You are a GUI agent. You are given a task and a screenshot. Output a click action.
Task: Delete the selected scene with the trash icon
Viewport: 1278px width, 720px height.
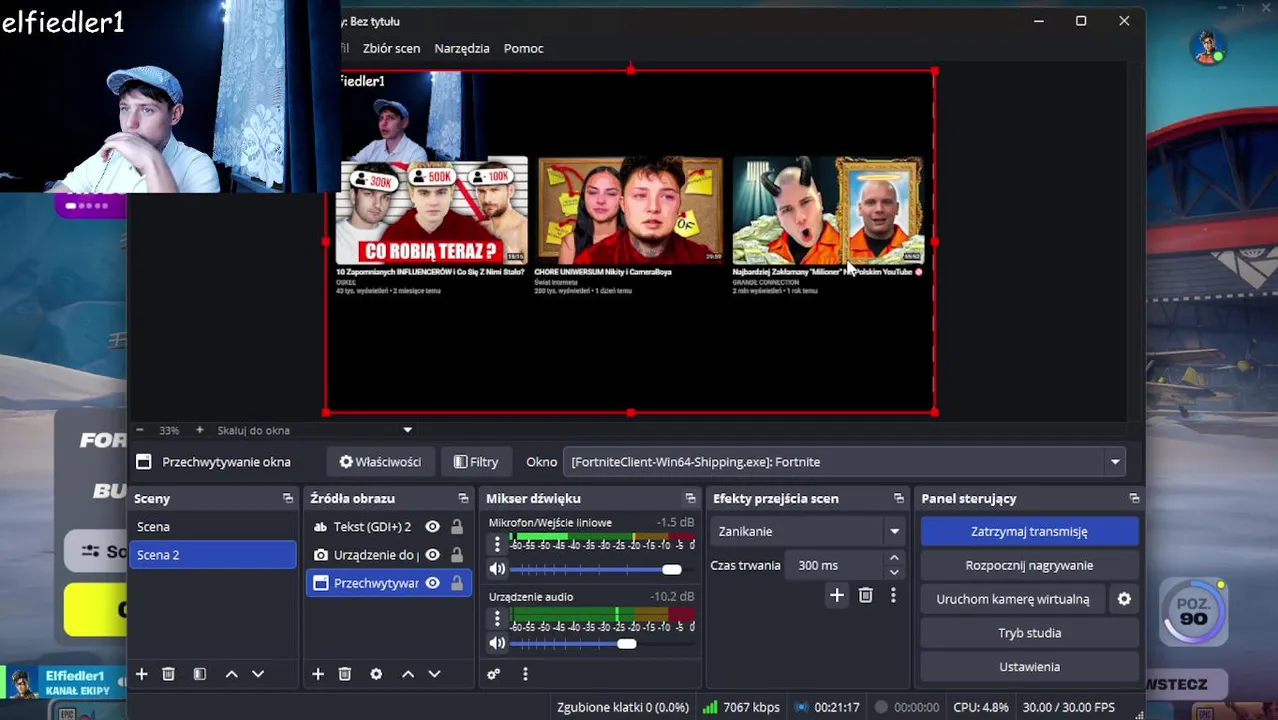point(168,674)
